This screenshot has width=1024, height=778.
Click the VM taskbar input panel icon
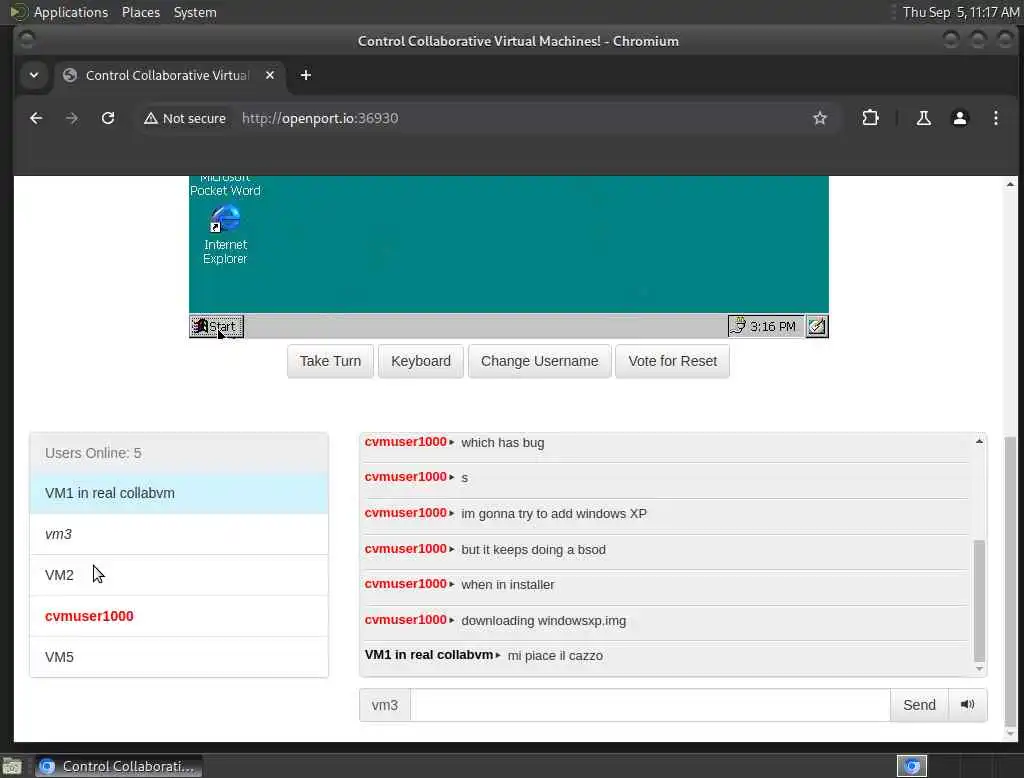816,326
